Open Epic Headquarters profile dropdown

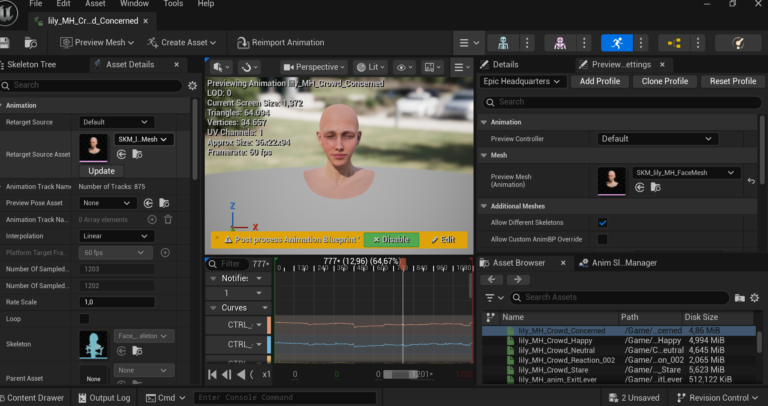522,82
